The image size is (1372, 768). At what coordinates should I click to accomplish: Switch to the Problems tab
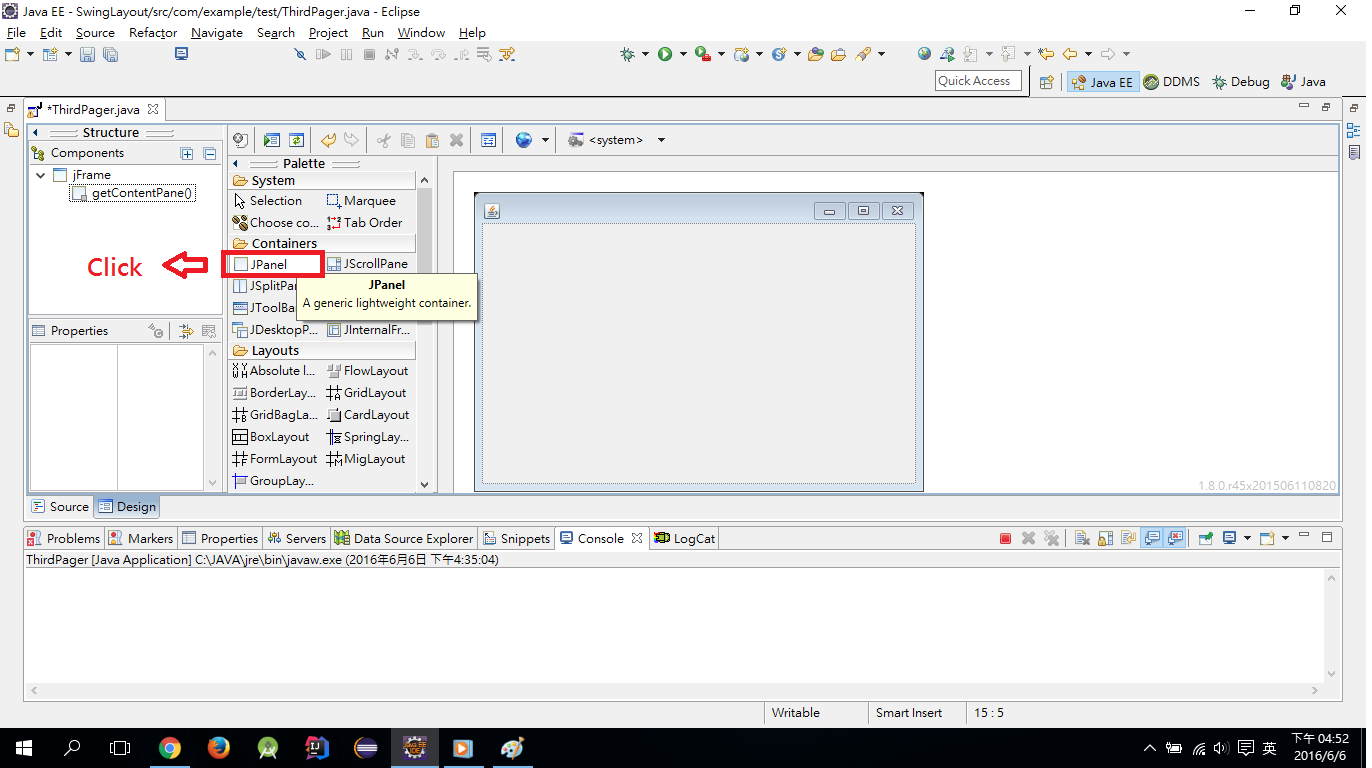[64, 538]
